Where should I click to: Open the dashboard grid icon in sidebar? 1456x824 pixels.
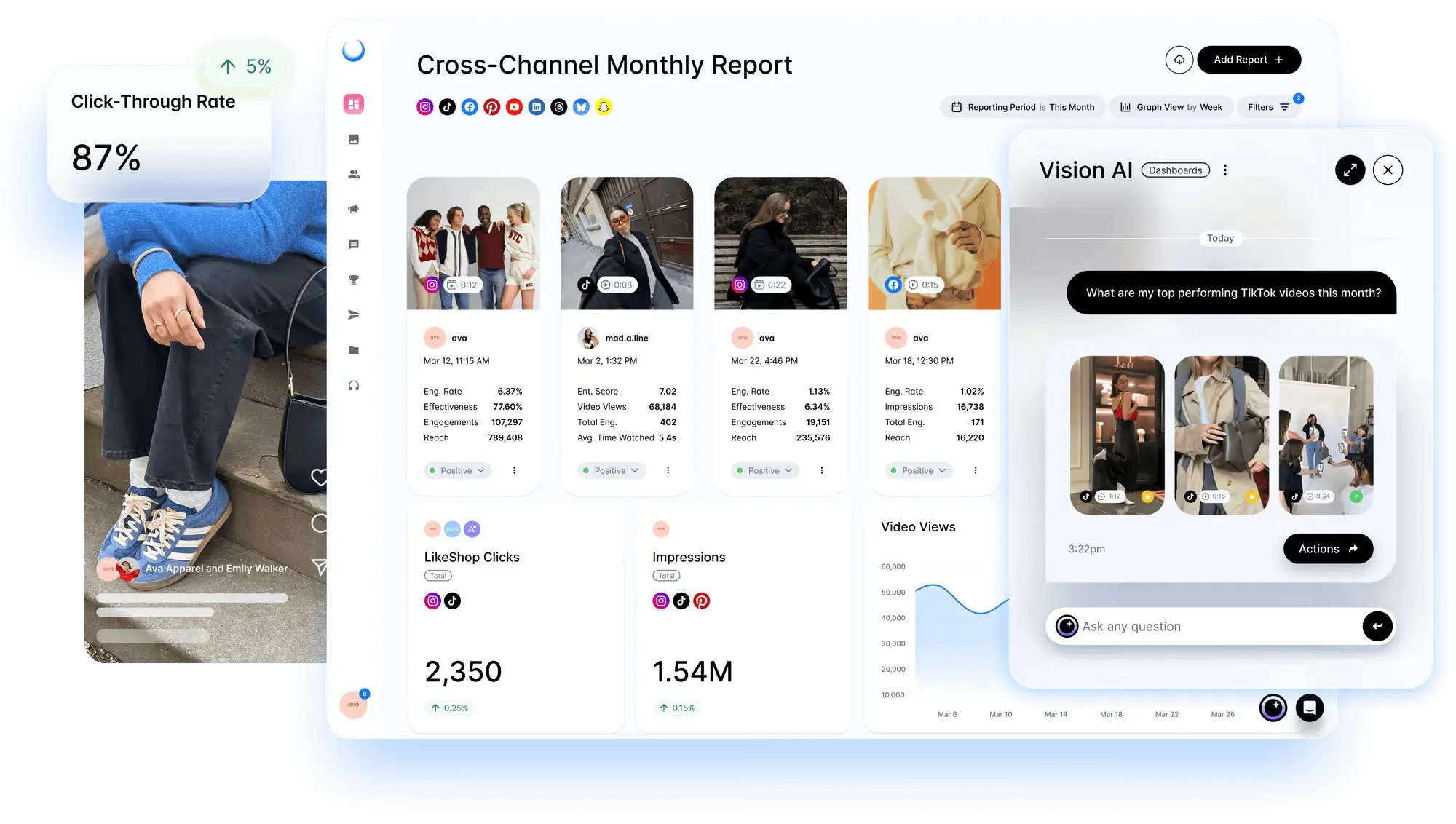pos(354,104)
